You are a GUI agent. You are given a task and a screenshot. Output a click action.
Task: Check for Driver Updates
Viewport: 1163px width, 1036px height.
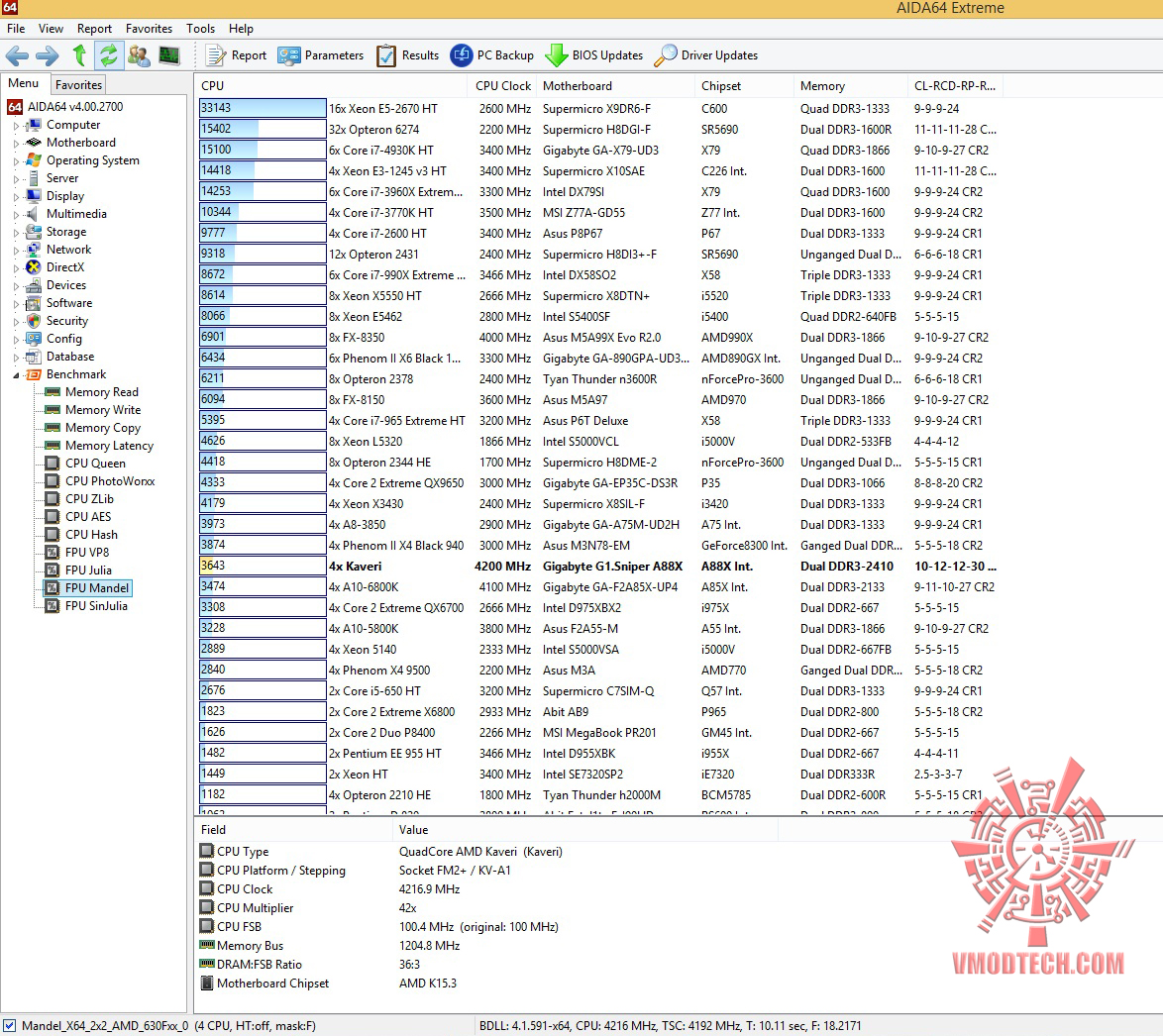[x=706, y=55]
